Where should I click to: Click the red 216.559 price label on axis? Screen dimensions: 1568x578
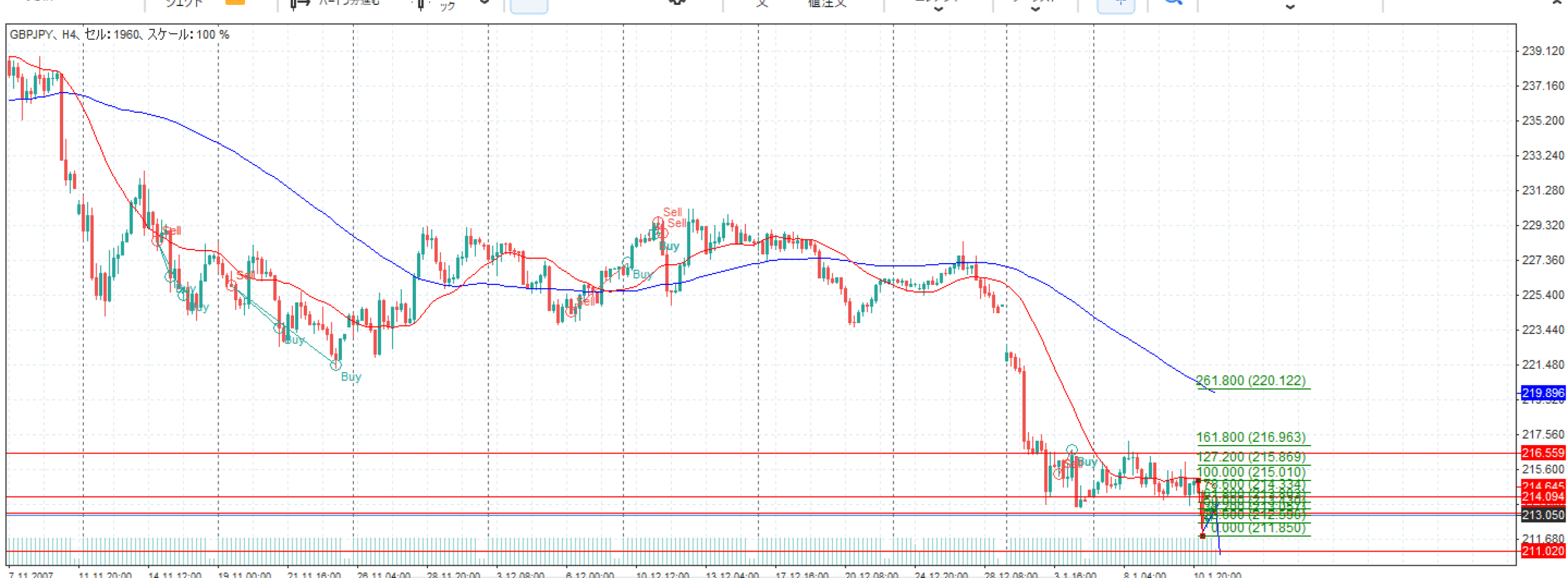click(1542, 453)
